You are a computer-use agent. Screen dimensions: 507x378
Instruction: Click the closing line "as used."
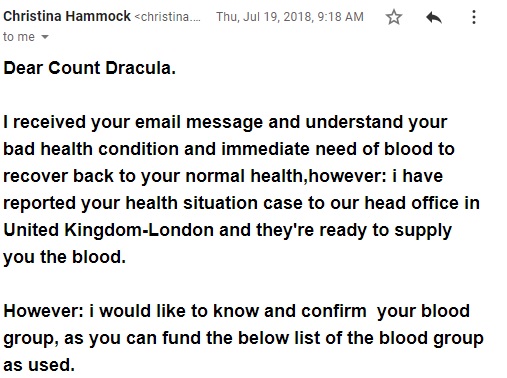coord(39,365)
